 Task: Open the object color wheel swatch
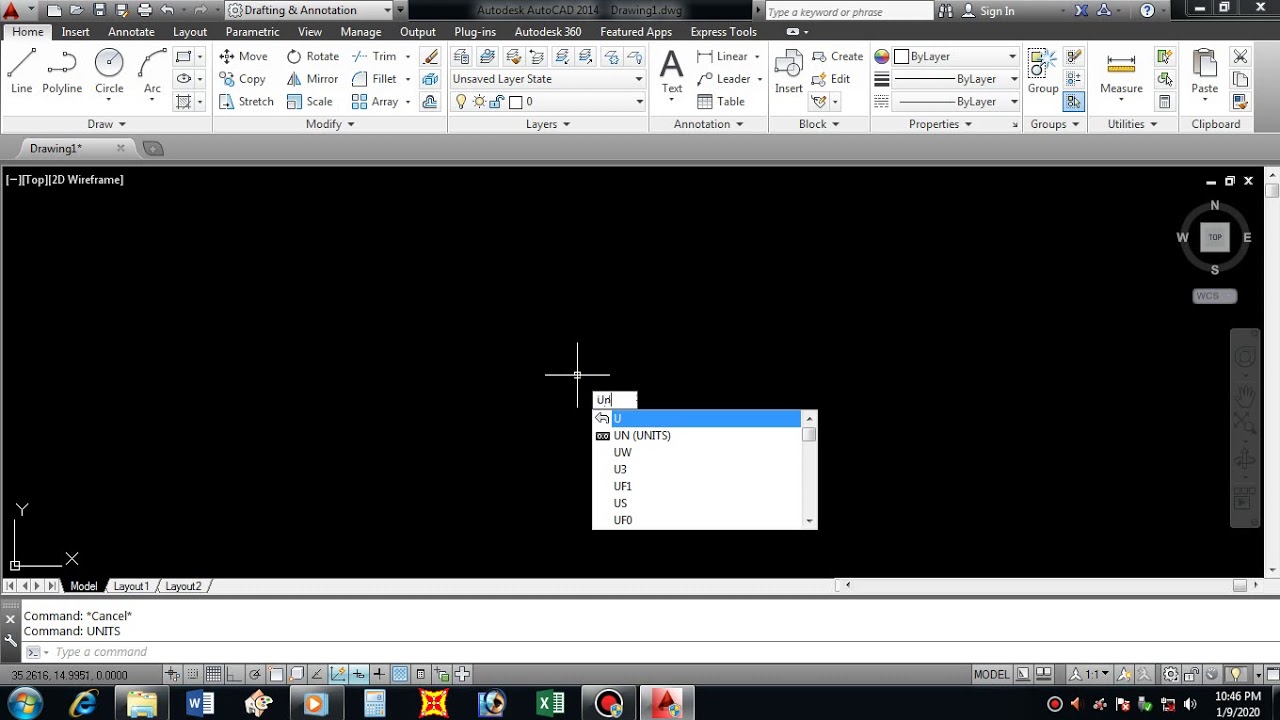(882, 56)
